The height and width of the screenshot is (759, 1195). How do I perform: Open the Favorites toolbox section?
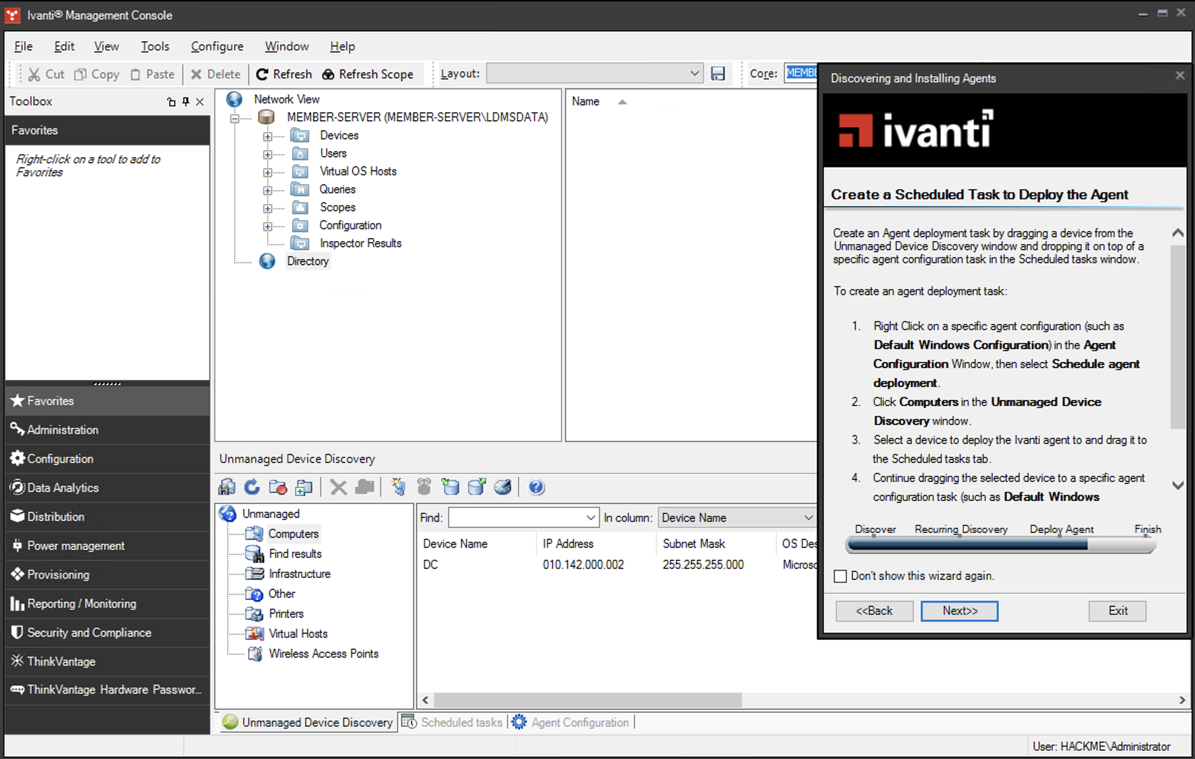[x=107, y=401]
